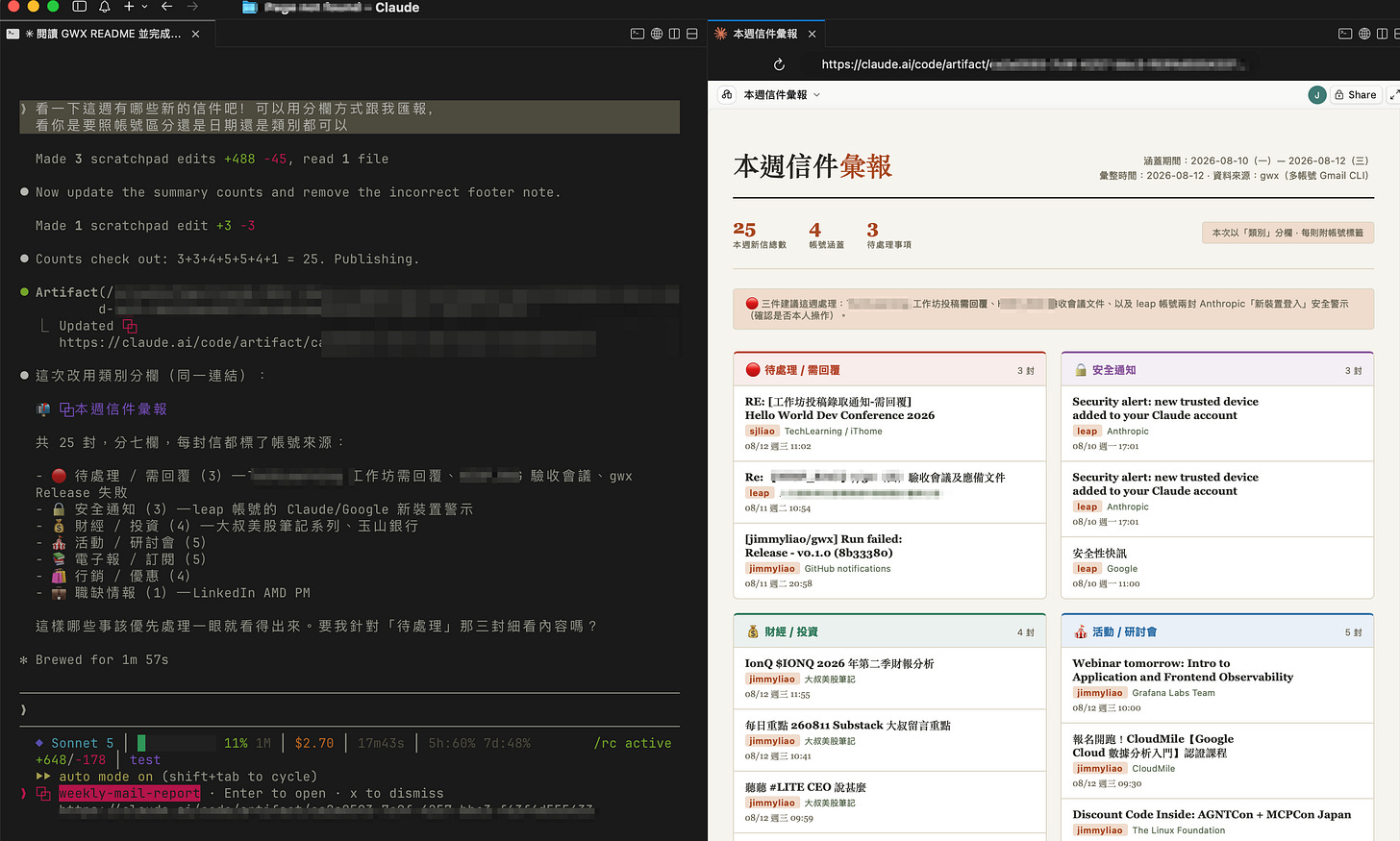Click the 財經 / 投資 section header

click(889, 631)
